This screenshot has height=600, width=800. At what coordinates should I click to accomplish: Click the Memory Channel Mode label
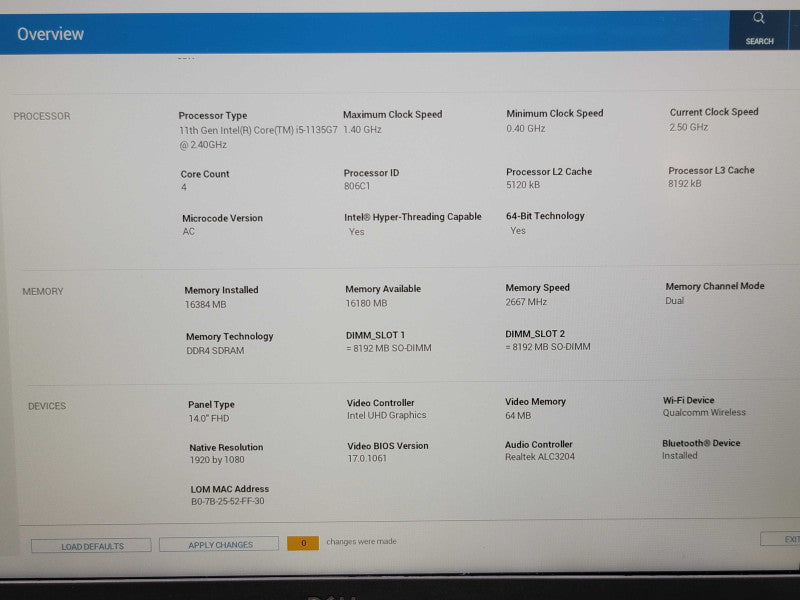point(715,286)
